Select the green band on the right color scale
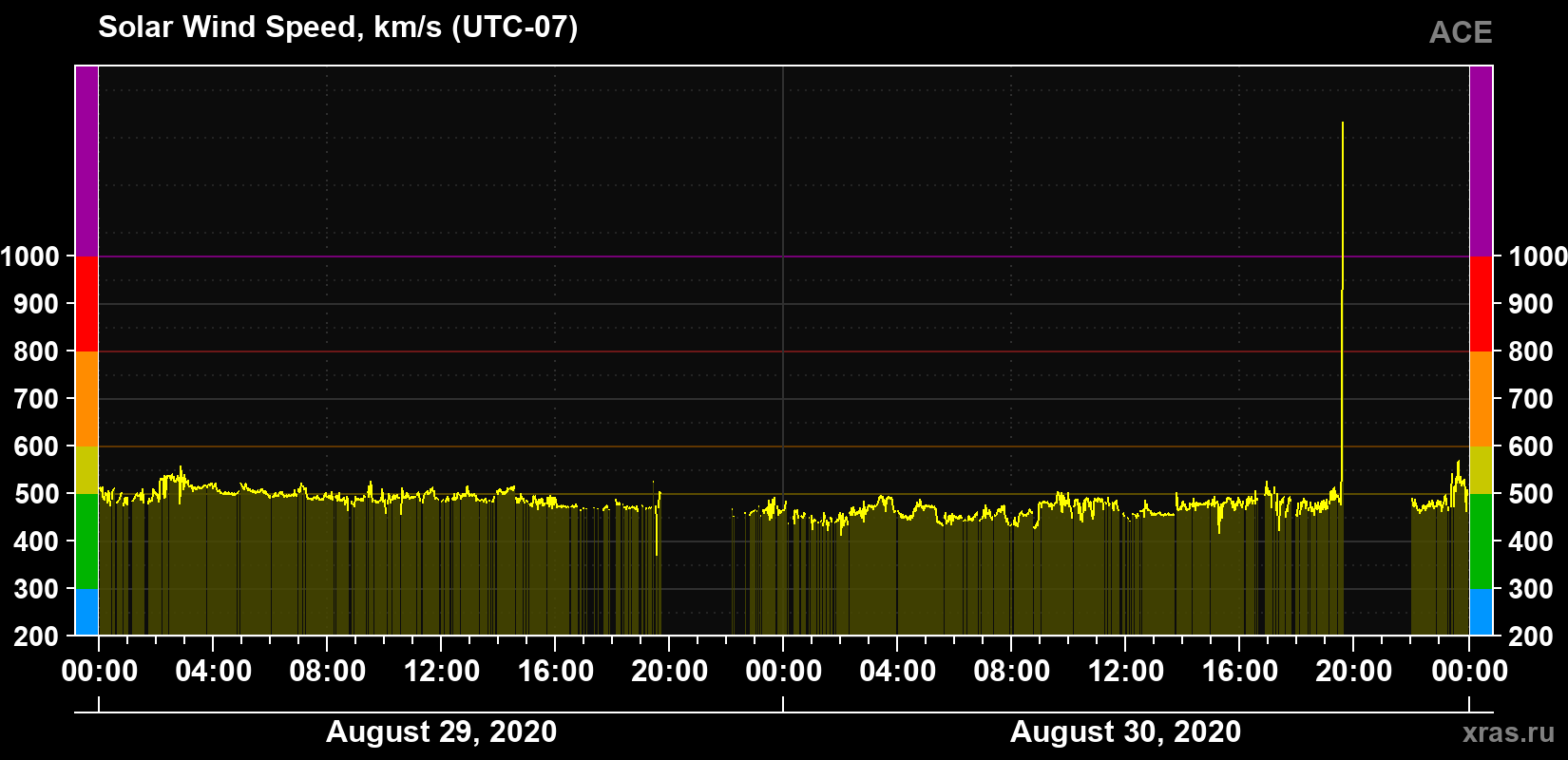The height and width of the screenshot is (760, 1568). 1481,541
